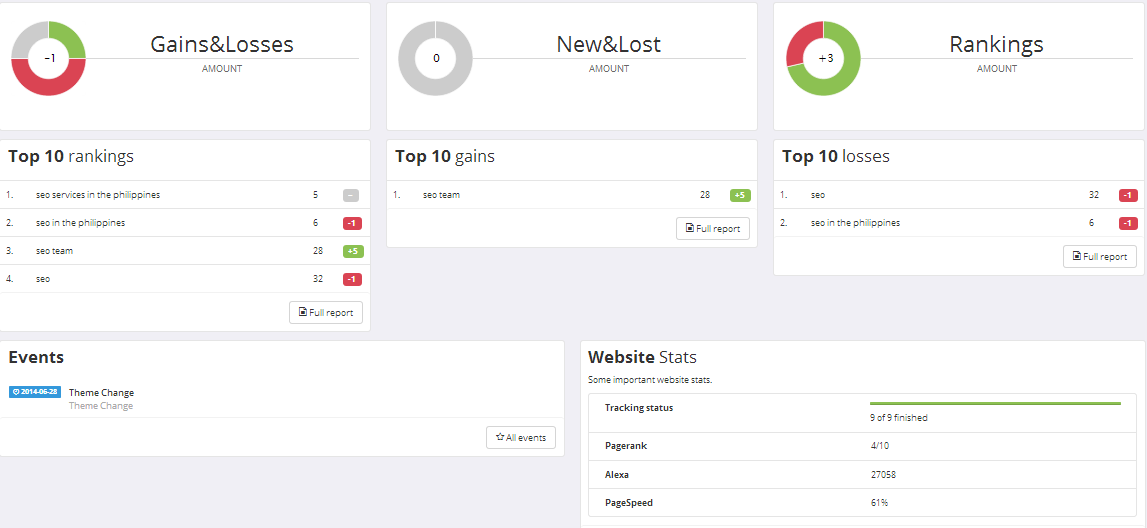
Task: Click +5 badge in Top 10 gains
Action: (740, 195)
